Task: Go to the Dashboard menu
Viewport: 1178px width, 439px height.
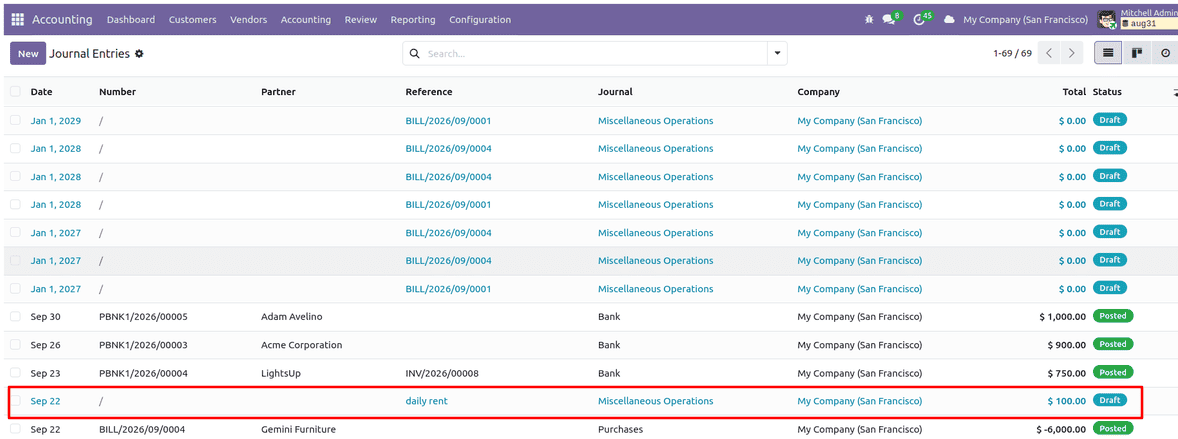Action: tap(131, 20)
